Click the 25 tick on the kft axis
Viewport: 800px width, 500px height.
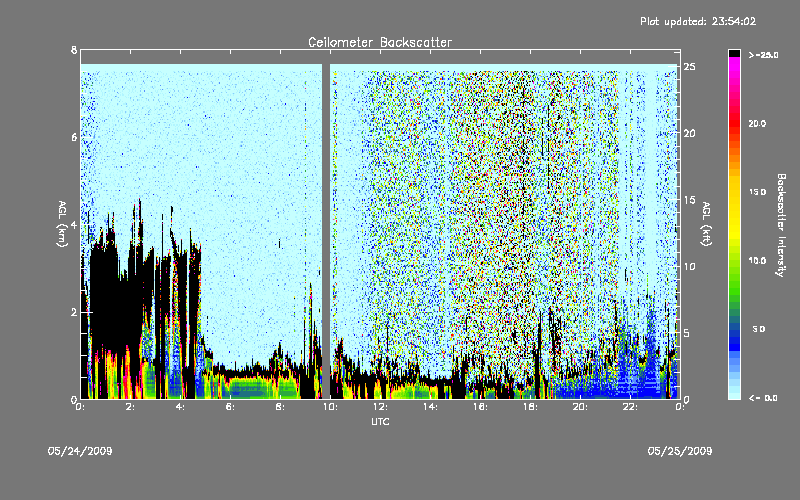(689, 67)
